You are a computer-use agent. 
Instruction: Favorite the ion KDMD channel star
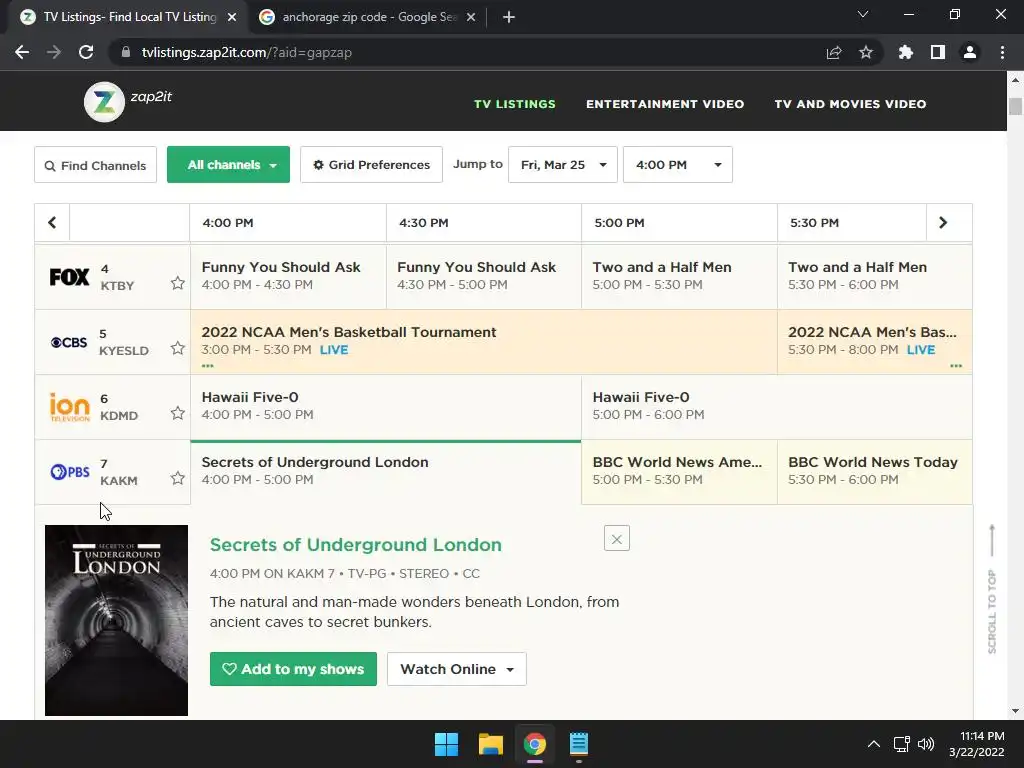(178, 413)
